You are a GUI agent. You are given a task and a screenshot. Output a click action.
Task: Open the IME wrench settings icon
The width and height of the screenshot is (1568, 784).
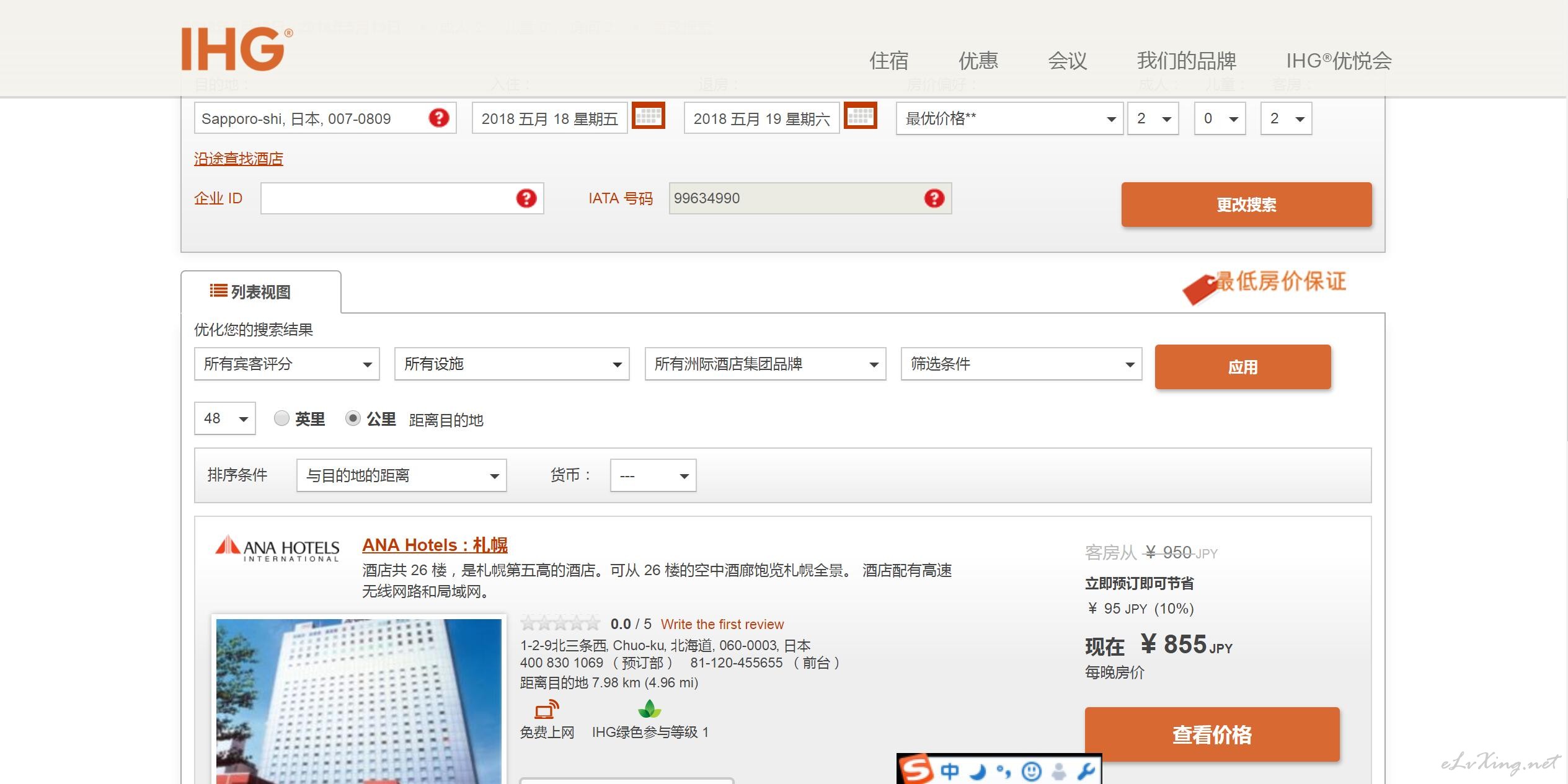1086,772
